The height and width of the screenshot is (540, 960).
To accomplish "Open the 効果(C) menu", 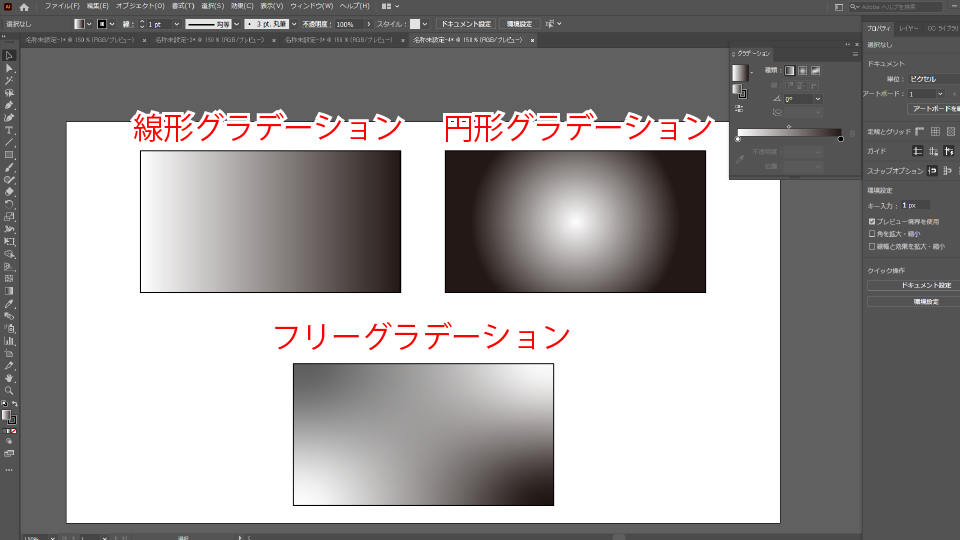I will pos(242,6).
